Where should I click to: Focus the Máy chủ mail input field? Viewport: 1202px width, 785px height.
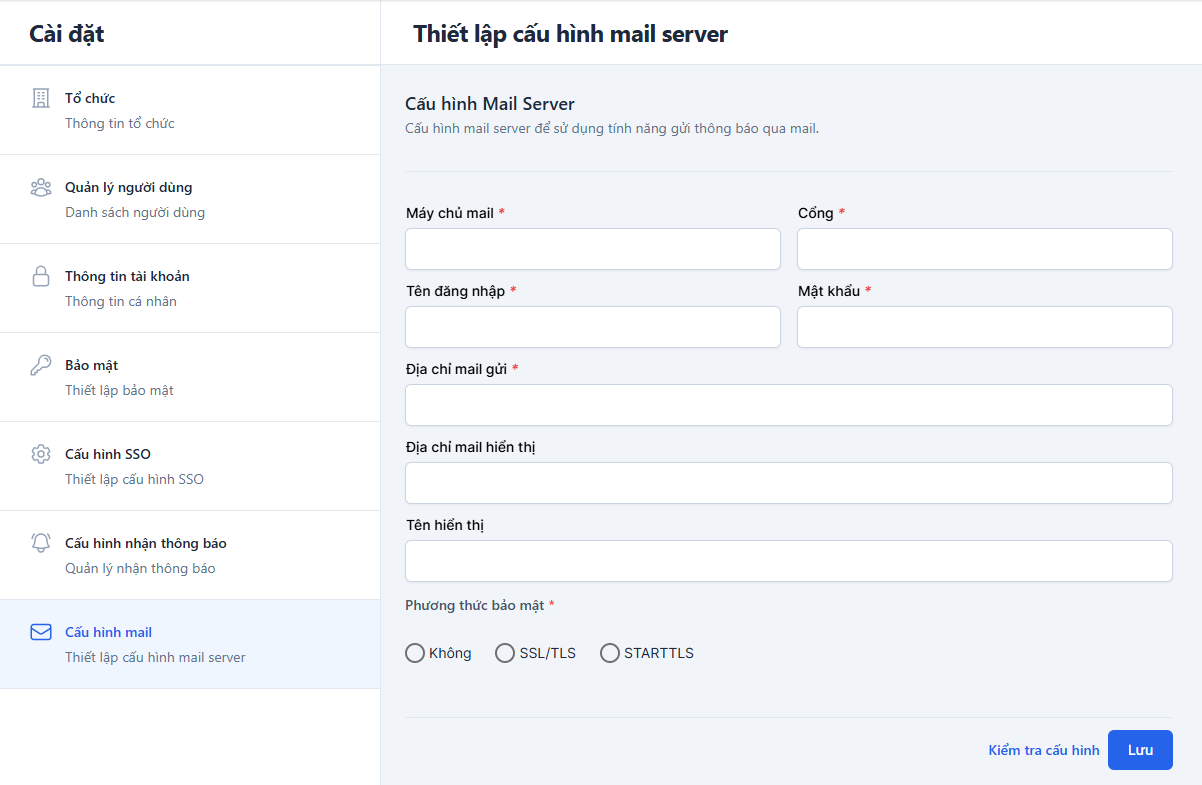pos(592,249)
